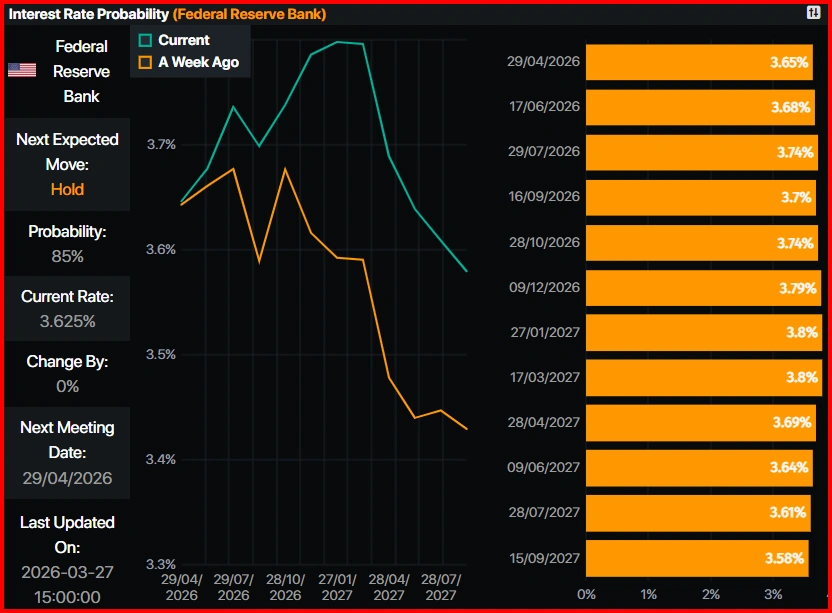Click the 85% probability value

[67, 256]
